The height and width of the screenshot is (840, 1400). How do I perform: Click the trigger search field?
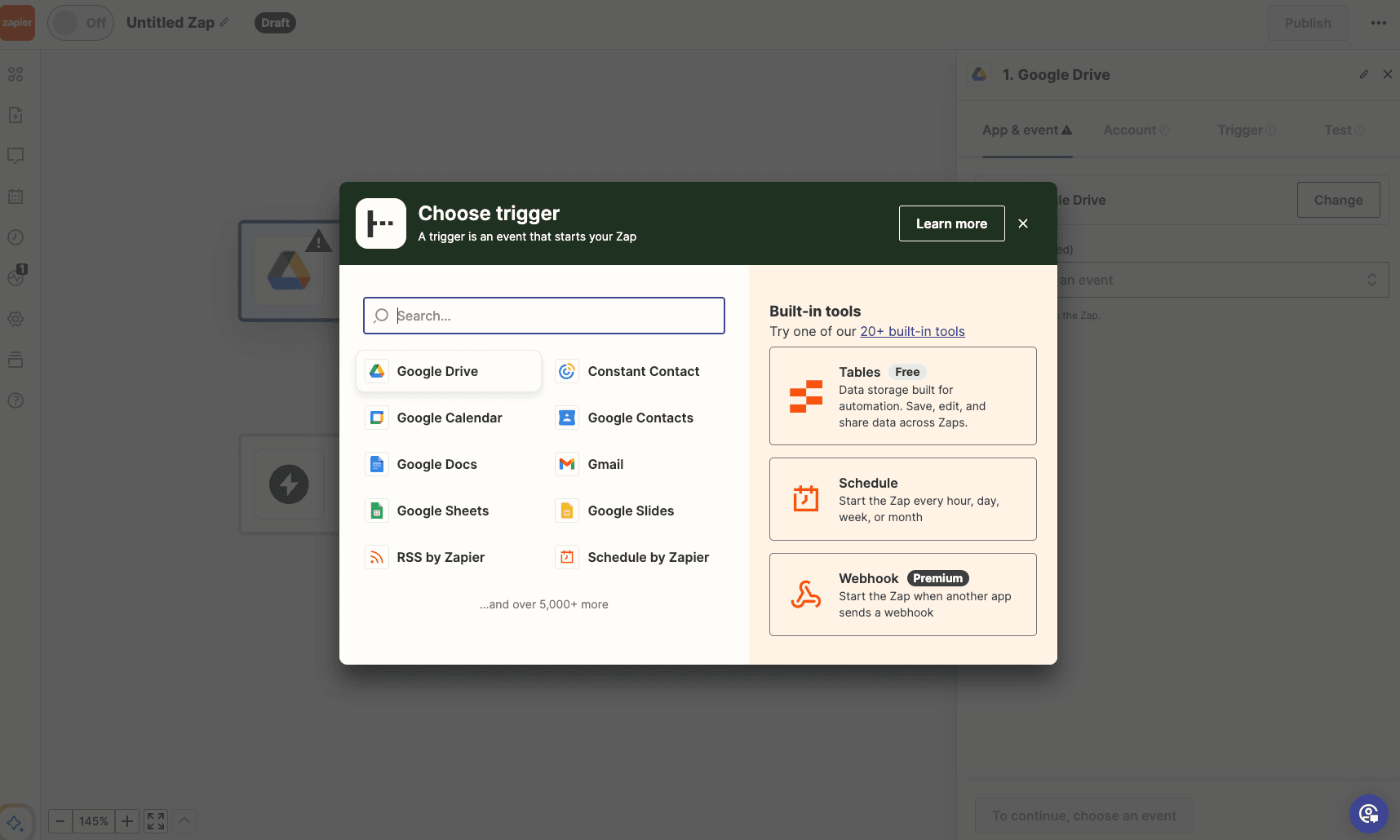point(543,316)
